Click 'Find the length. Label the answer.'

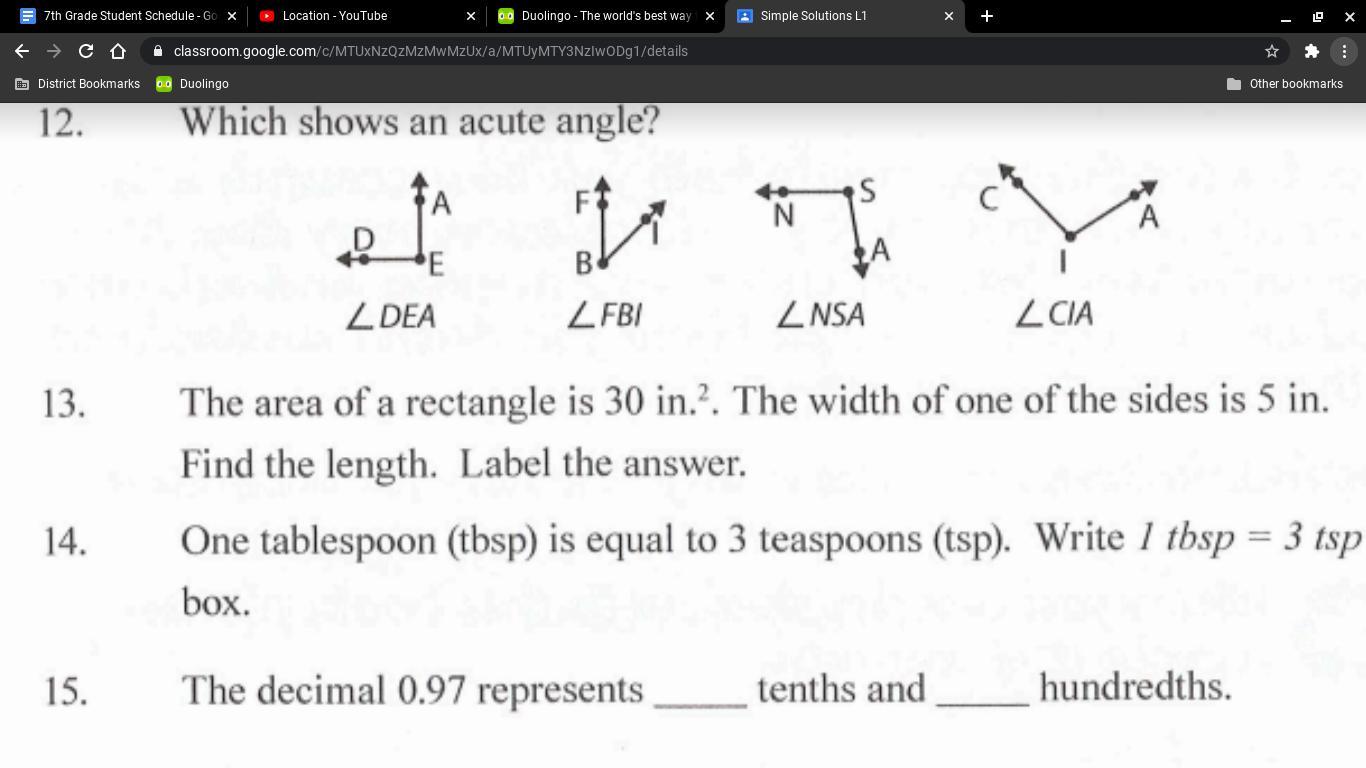[x=463, y=464]
